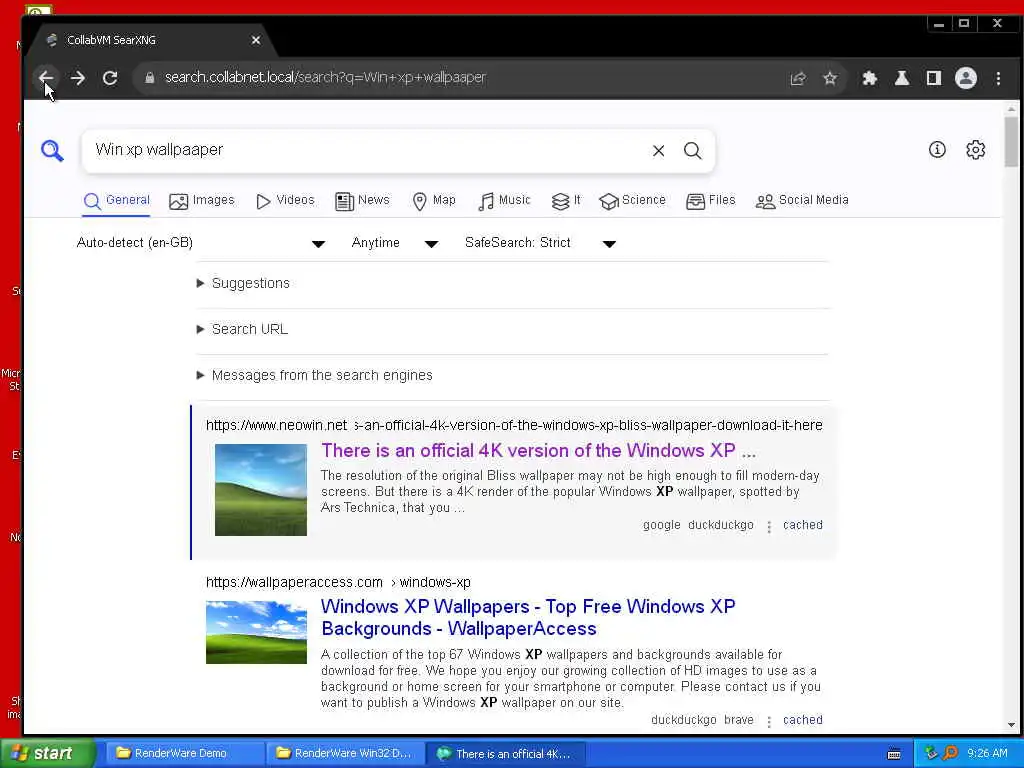The image size is (1024, 768).
Task: Switch to the General tab
Action: (x=116, y=200)
